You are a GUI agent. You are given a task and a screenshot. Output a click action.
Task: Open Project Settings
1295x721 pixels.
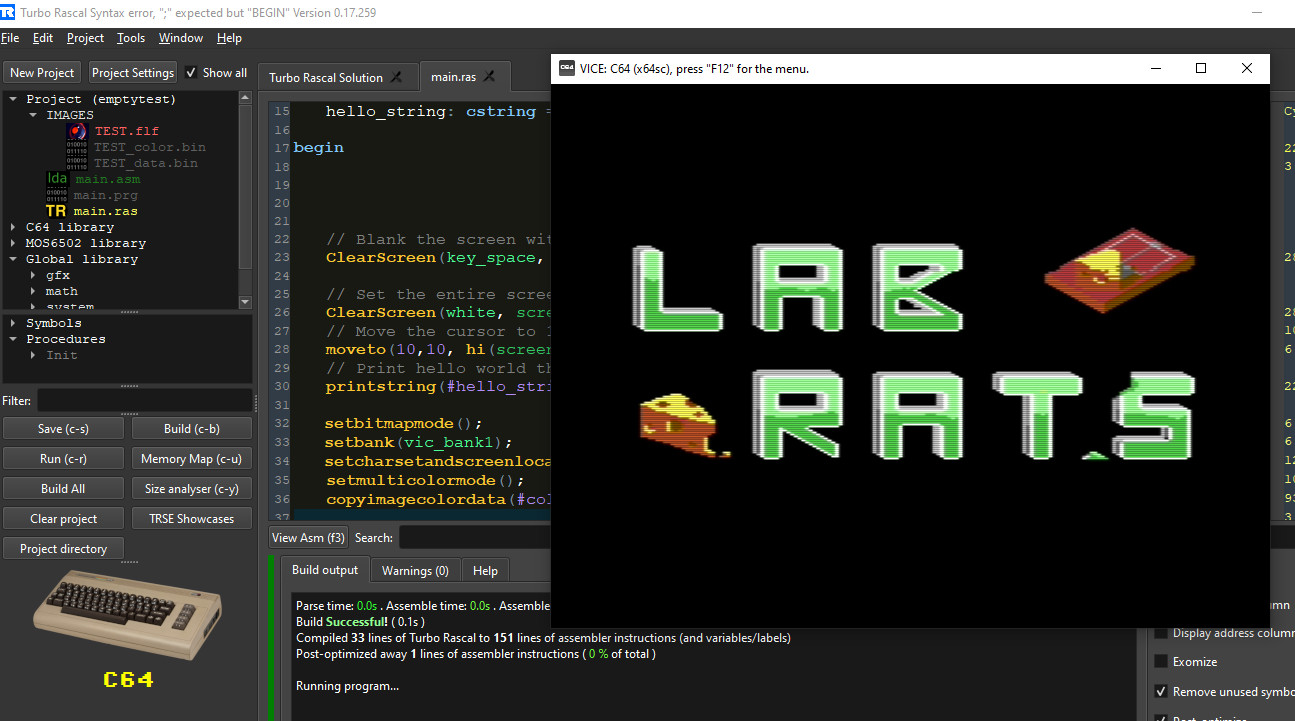click(133, 72)
